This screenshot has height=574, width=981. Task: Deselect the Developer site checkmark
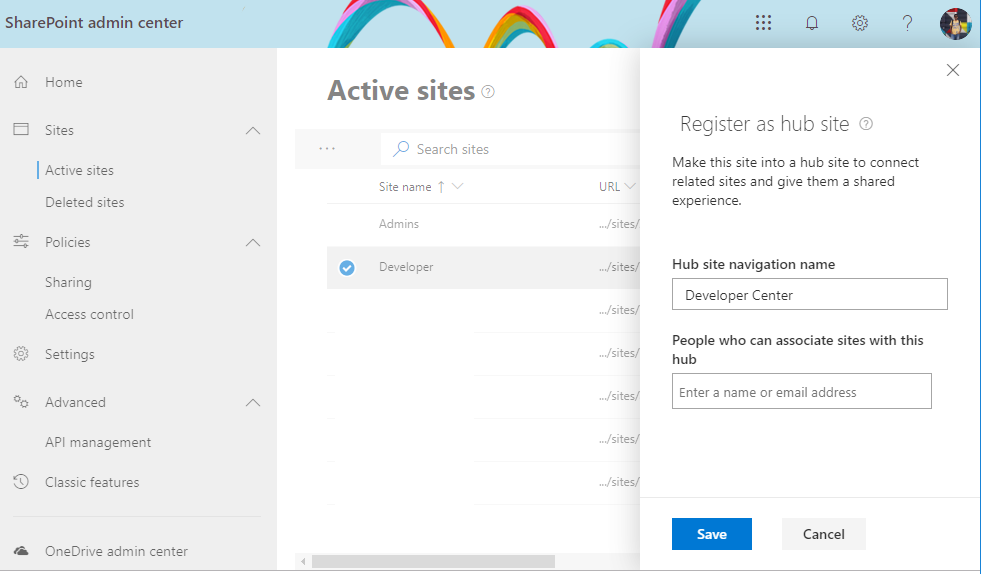click(347, 268)
